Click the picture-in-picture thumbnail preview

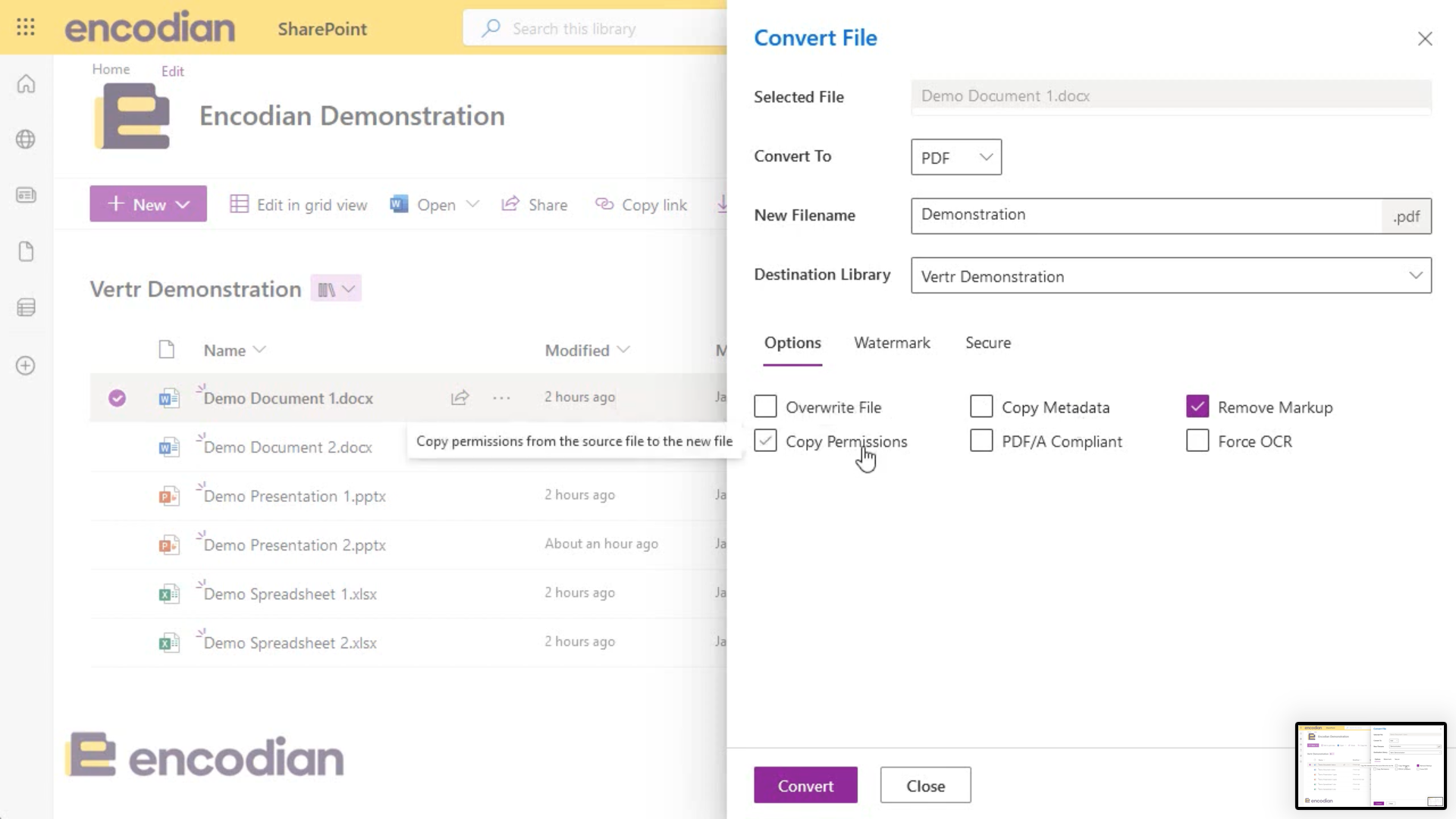(x=1371, y=766)
